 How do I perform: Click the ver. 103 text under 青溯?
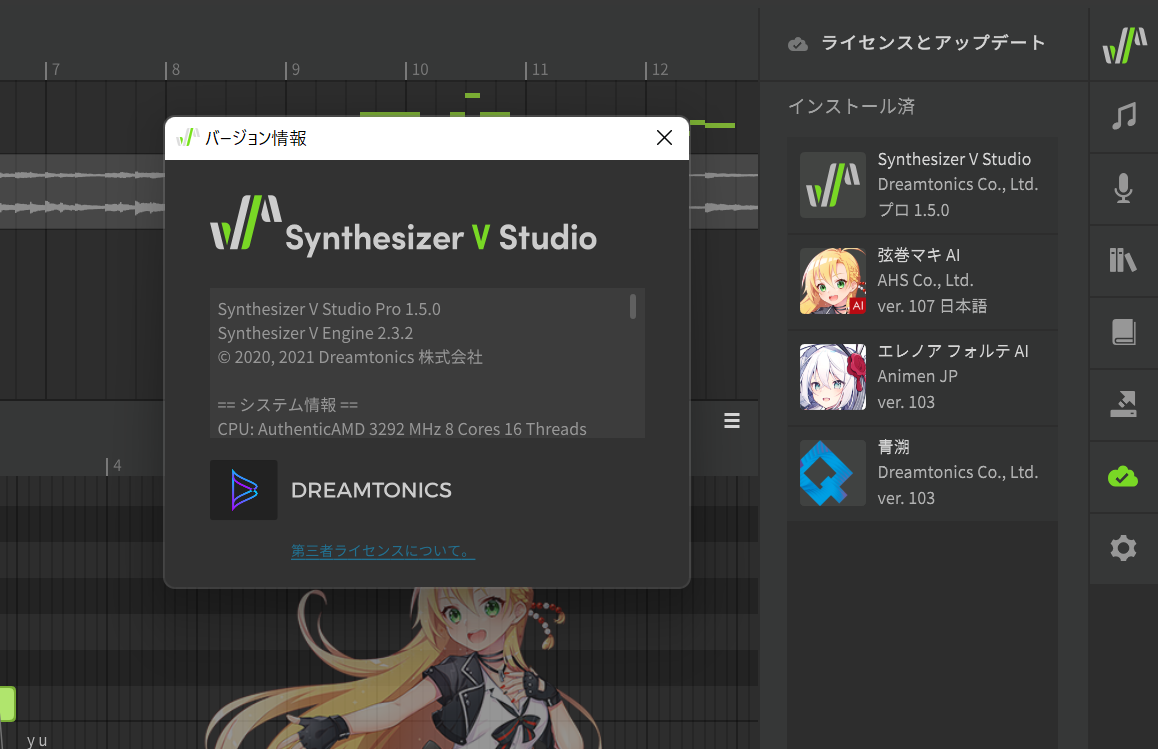pyautogui.click(x=906, y=499)
